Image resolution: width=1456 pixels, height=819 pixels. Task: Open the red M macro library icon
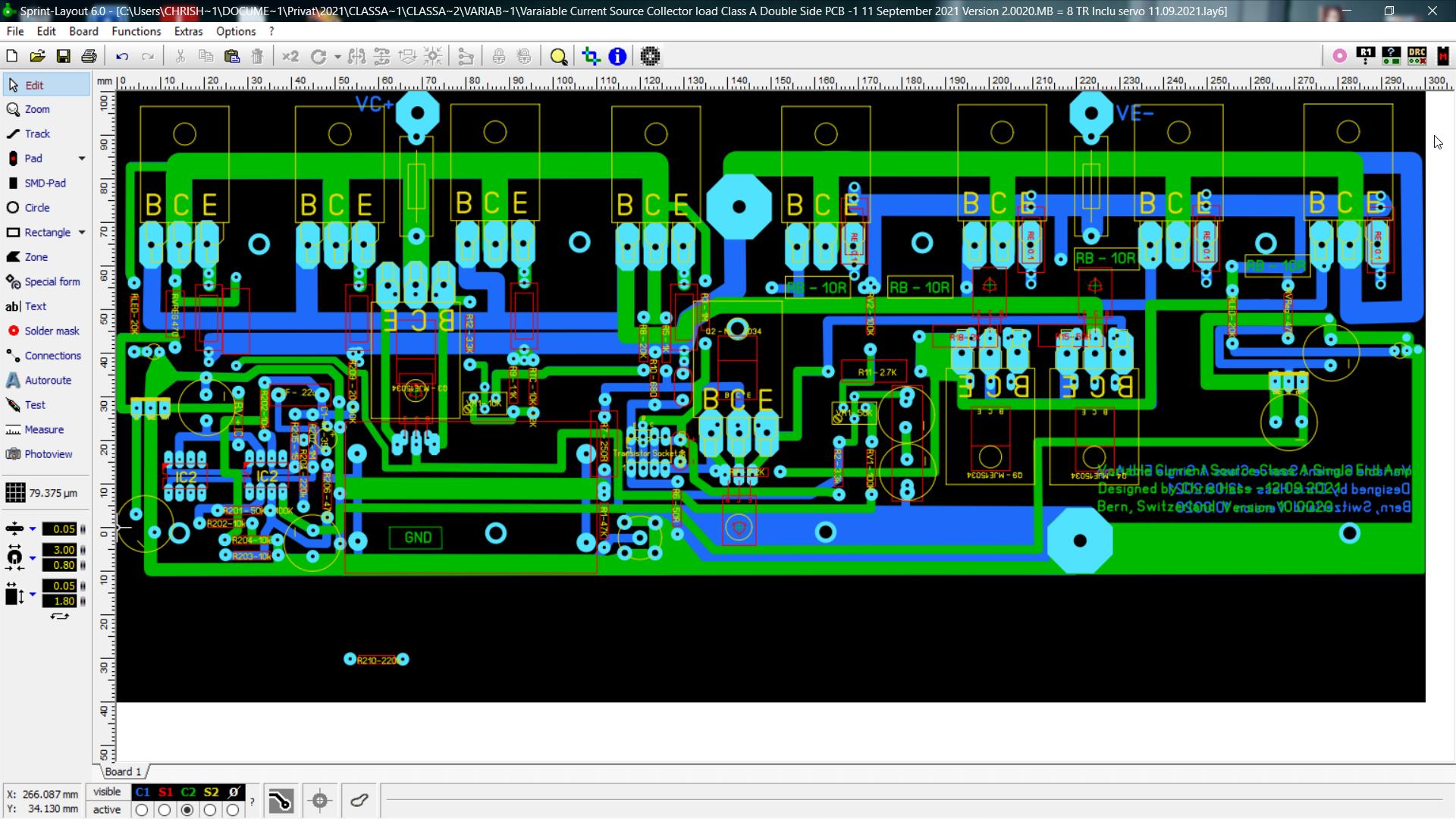tap(1442, 55)
